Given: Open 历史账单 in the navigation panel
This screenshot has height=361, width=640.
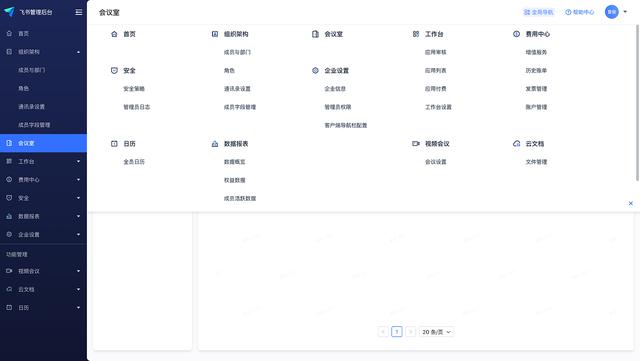Looking at the screenshot, I should point(536,70).
